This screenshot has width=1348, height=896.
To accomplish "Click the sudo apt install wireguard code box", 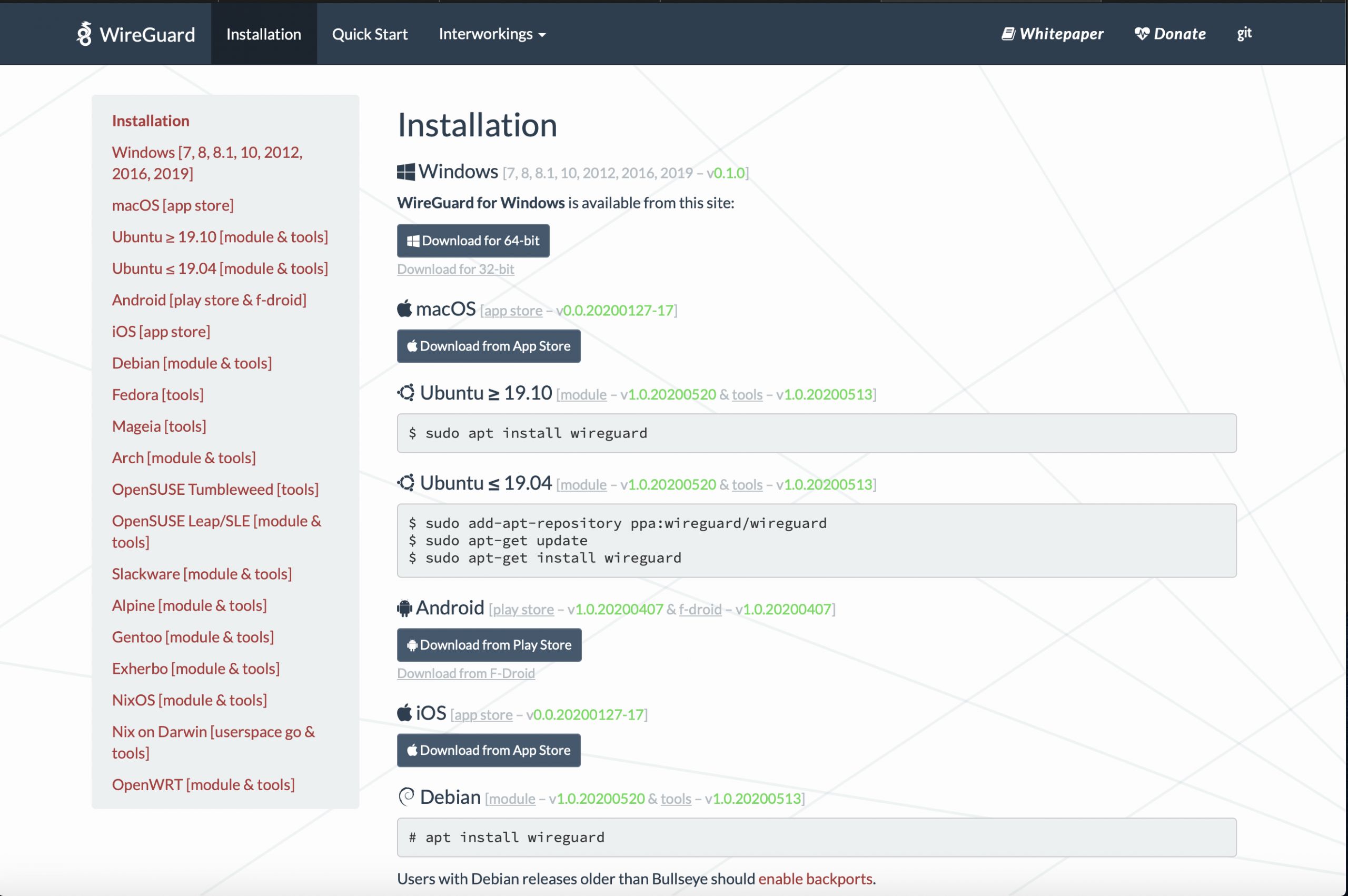I will tap(817, 433).
